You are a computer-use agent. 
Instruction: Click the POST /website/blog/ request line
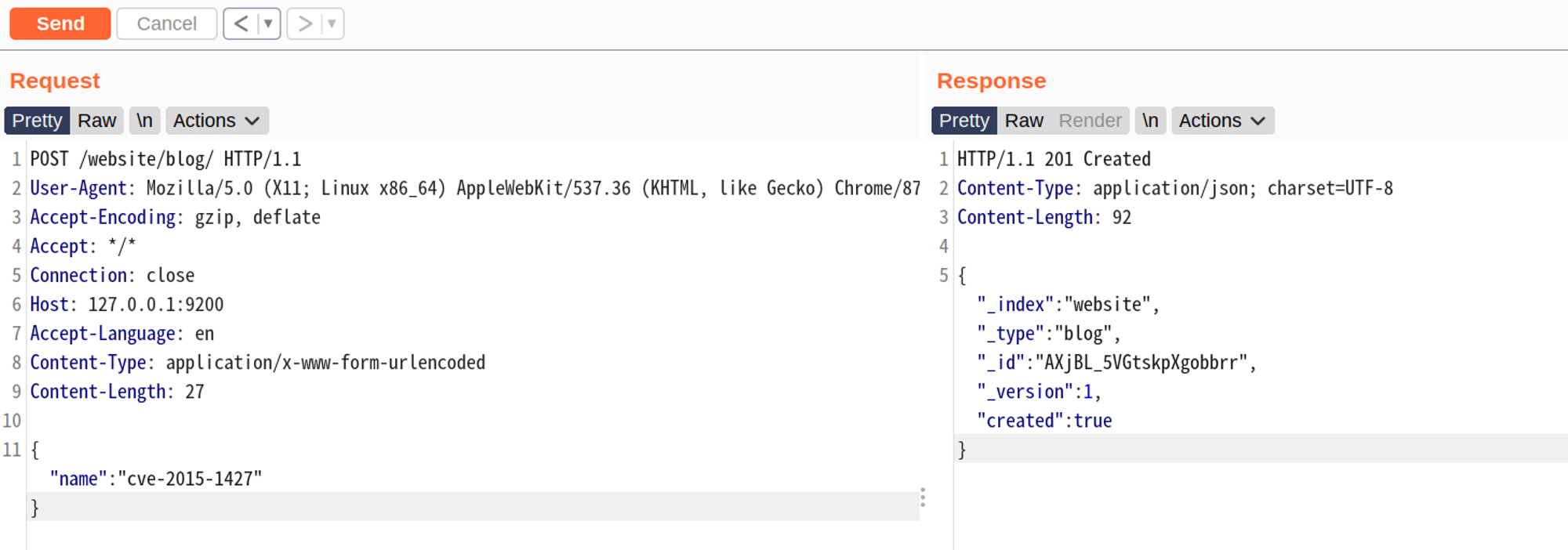(165, 159)
